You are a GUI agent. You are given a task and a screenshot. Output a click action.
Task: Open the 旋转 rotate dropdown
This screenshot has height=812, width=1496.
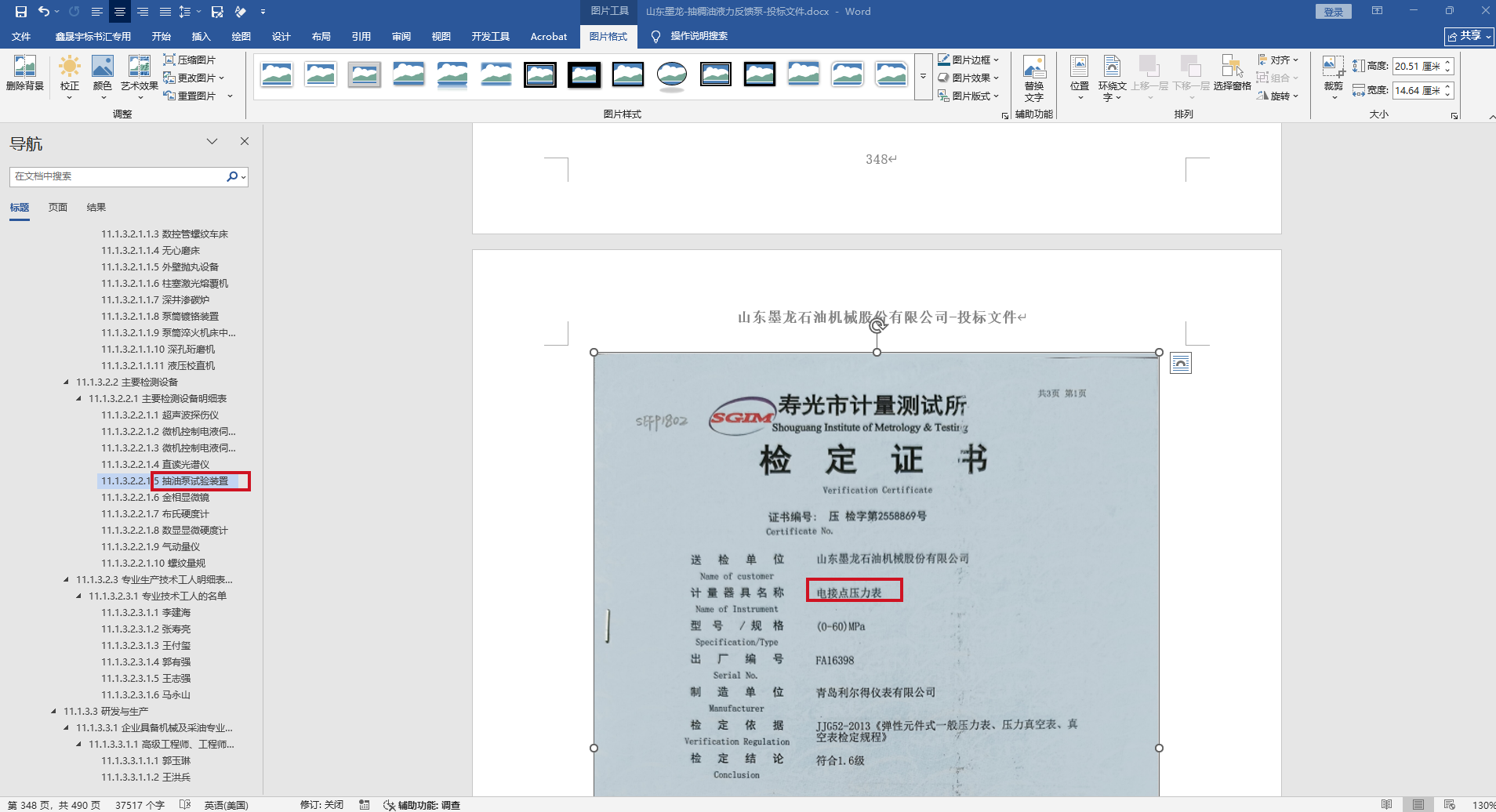(1278, 96)
